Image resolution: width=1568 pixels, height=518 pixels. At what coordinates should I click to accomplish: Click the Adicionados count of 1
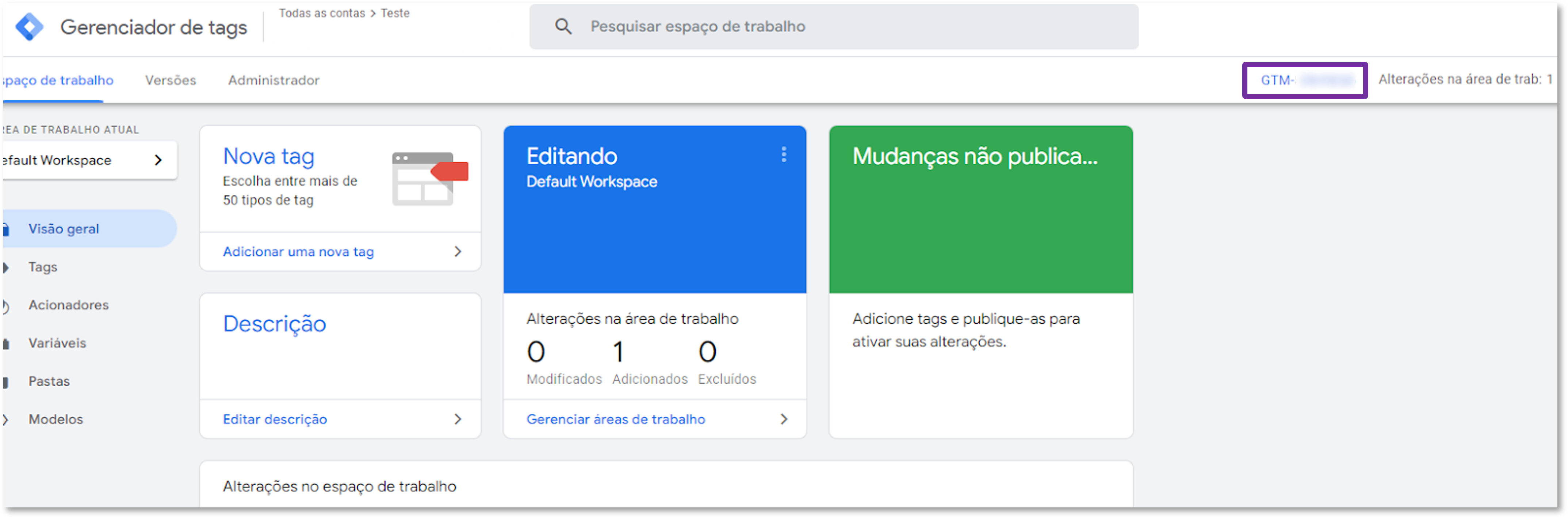[618, 352]
